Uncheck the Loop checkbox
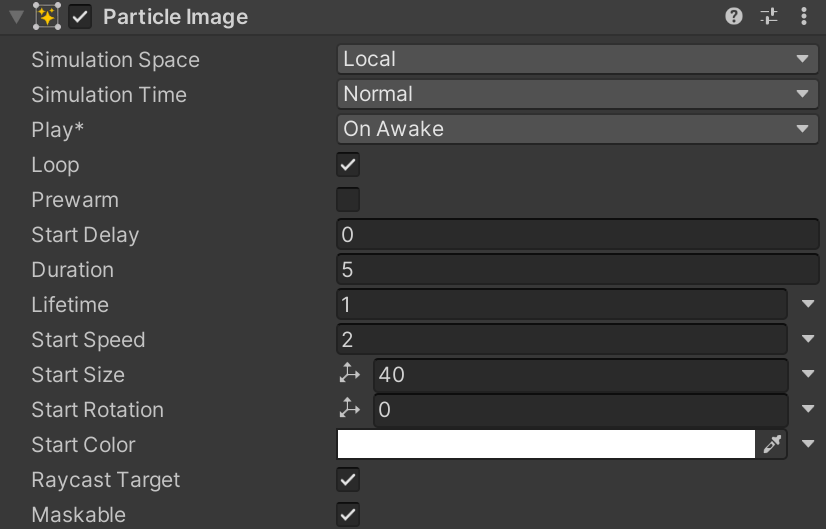Viewport: 826px width, 529px height. tap(348, 164)
